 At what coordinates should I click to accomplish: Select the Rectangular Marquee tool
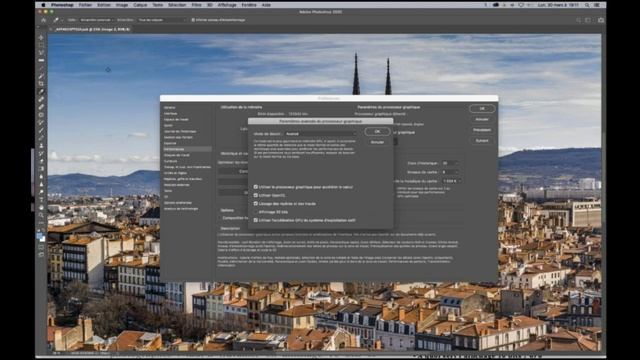click(41, 45)
